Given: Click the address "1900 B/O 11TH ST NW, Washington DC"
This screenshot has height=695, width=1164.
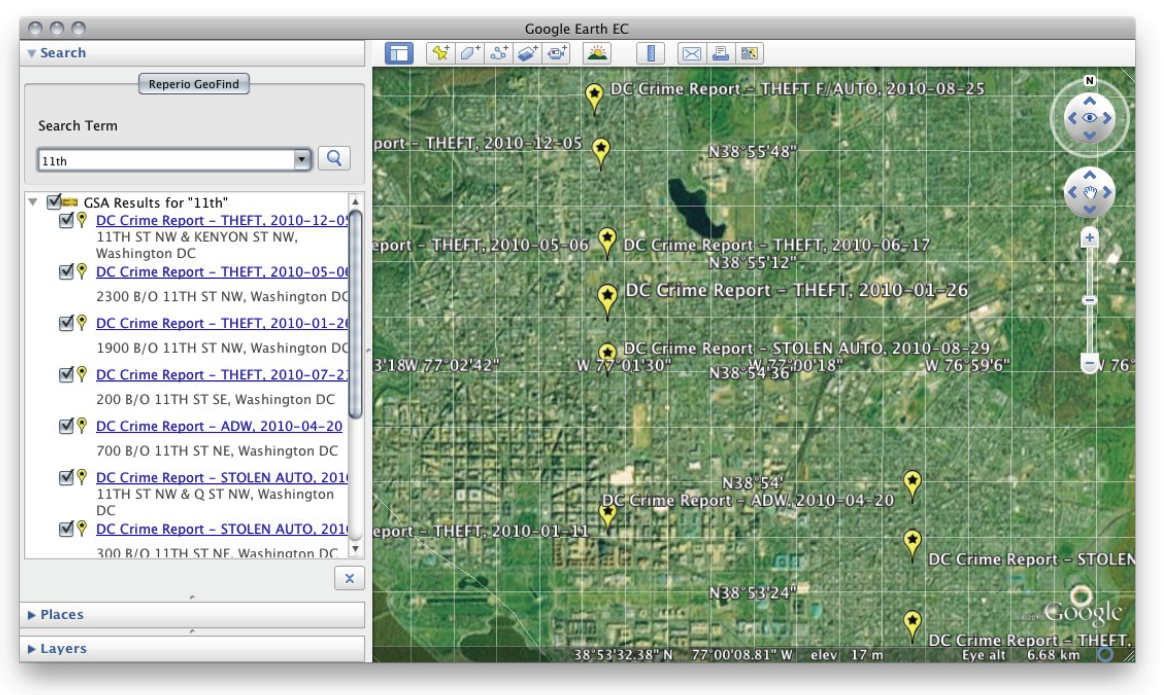Looking at the screenshot, I should 222,348.
